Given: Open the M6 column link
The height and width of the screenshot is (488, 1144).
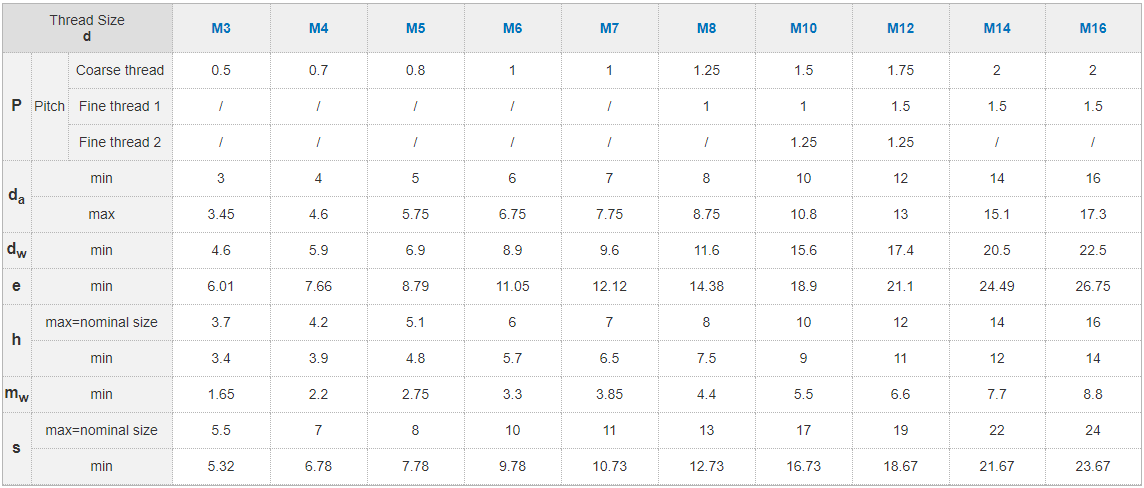Looking at the screenshot, I should (512, 28).
